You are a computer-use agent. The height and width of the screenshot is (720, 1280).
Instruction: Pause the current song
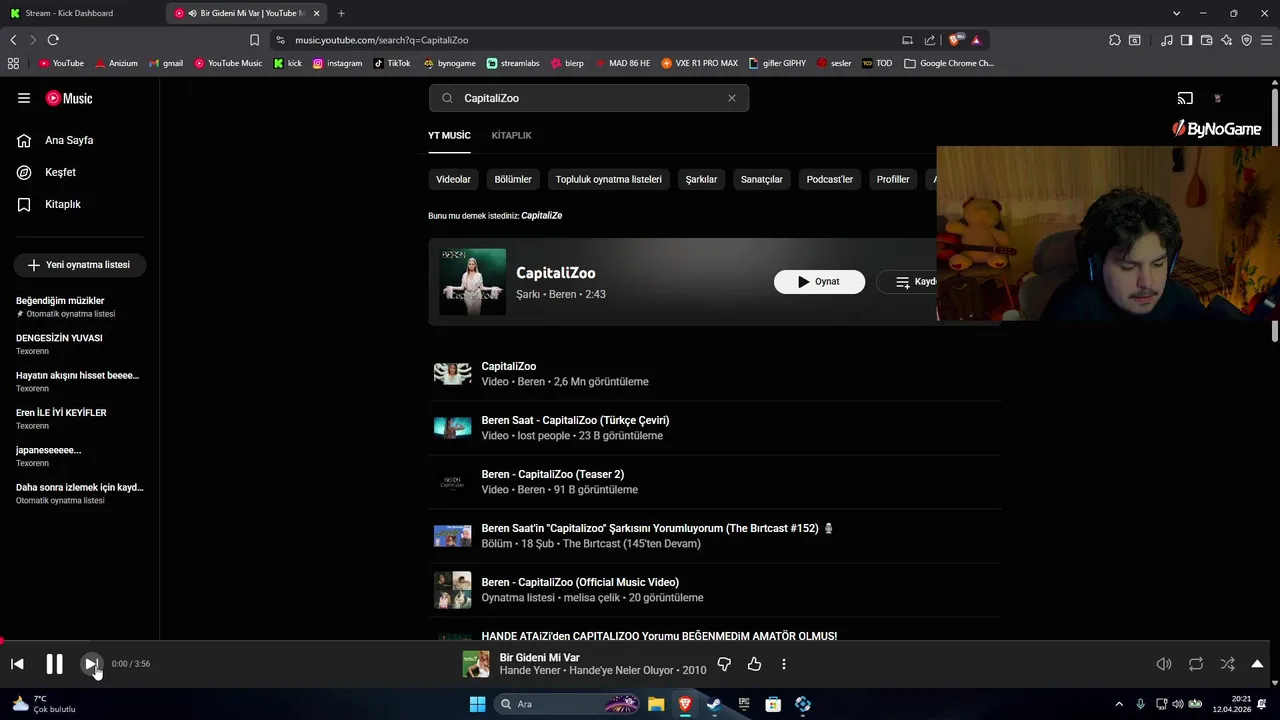[54, 664]
